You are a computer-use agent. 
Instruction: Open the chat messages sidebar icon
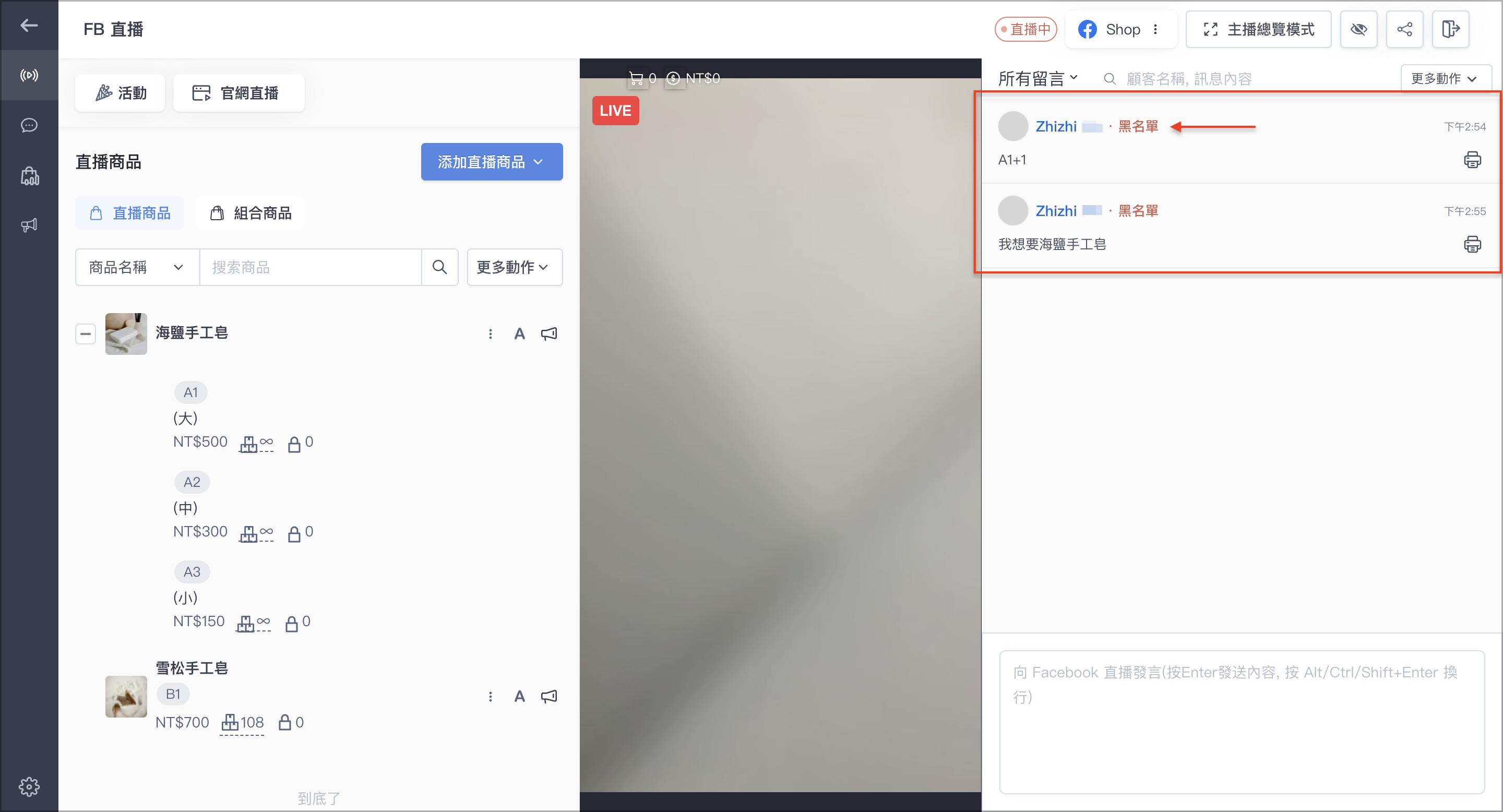coord(29,125)
